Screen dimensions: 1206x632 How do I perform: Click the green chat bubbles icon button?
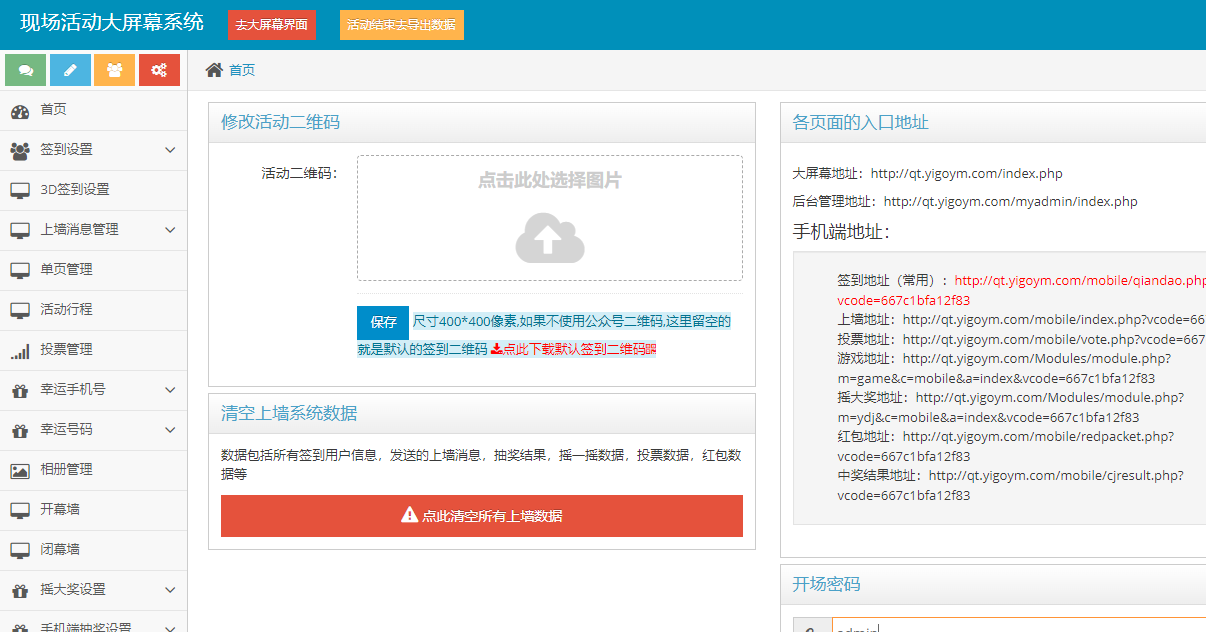(26, 70)
